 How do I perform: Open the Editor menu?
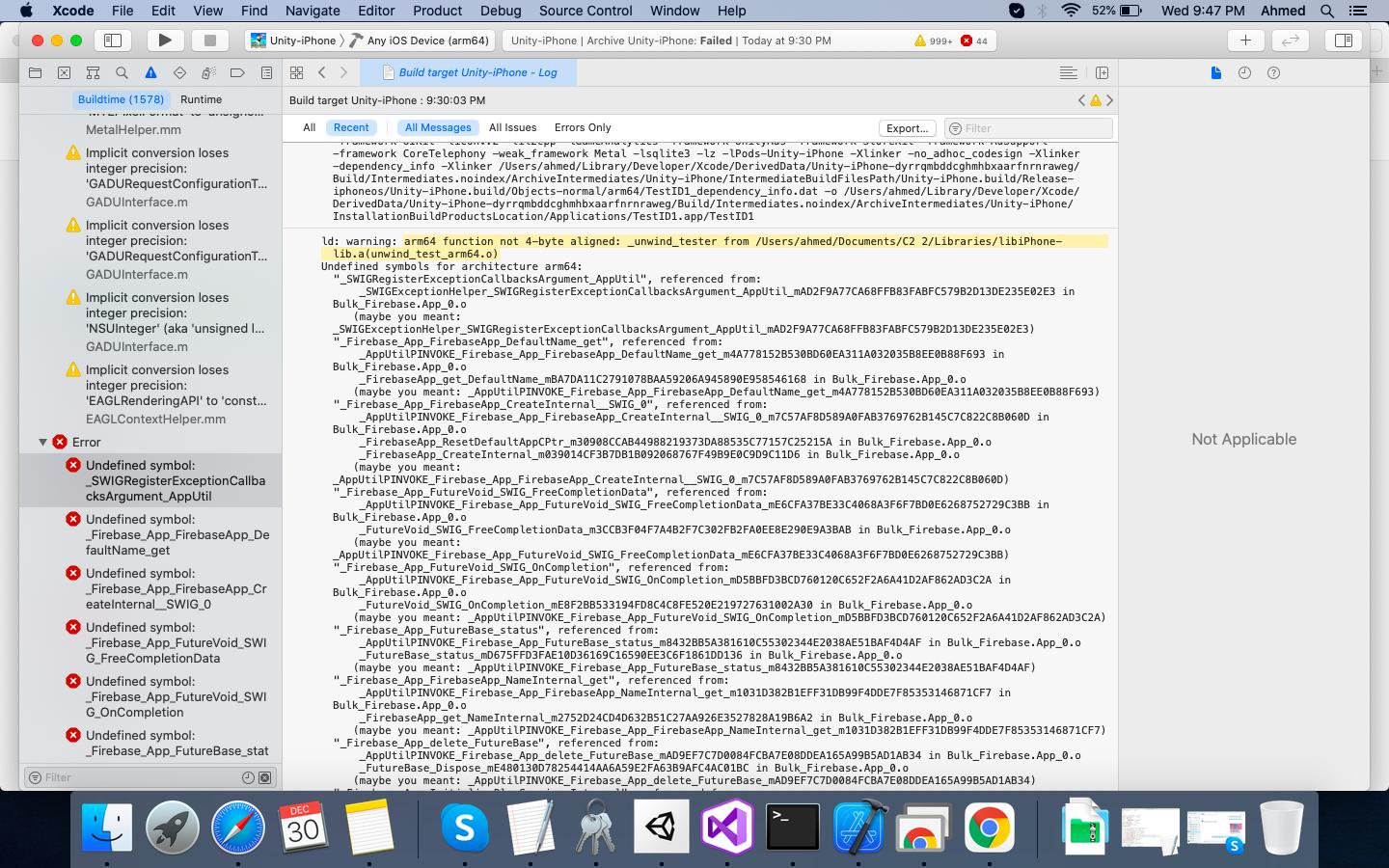(376, 11)
